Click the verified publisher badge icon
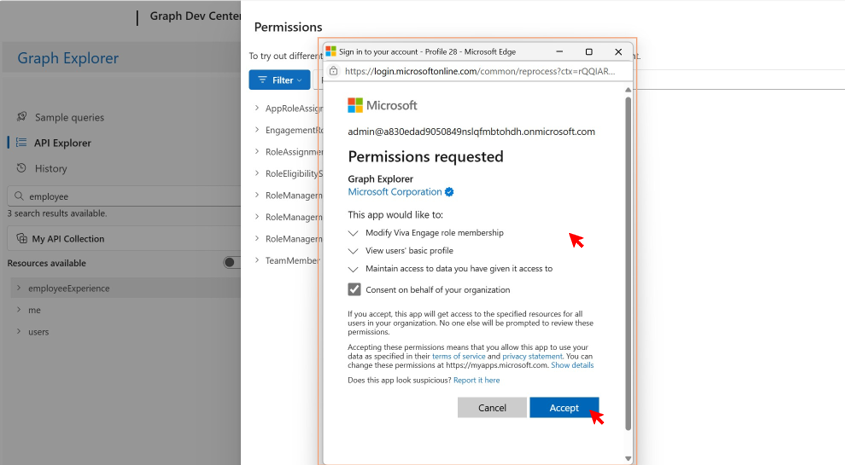845x465 pixels. click(449, 192)
